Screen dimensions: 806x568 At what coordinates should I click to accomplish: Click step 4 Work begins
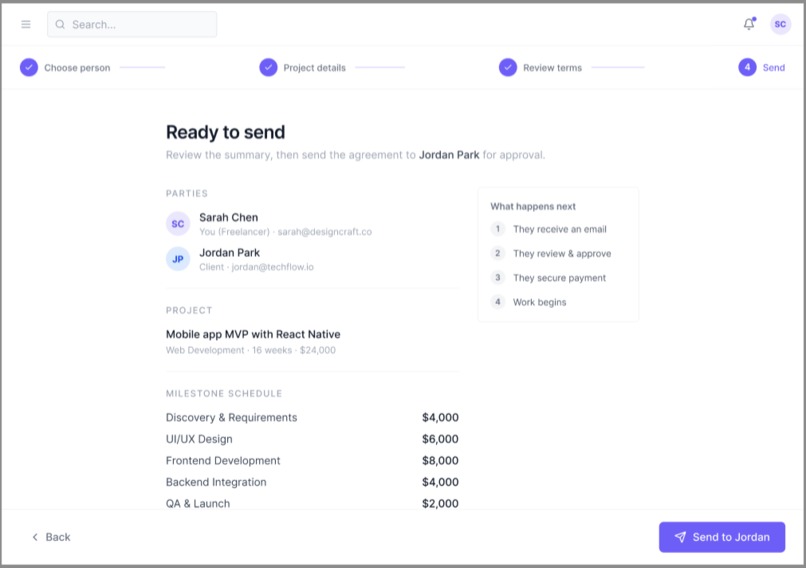tap(528, 302)
